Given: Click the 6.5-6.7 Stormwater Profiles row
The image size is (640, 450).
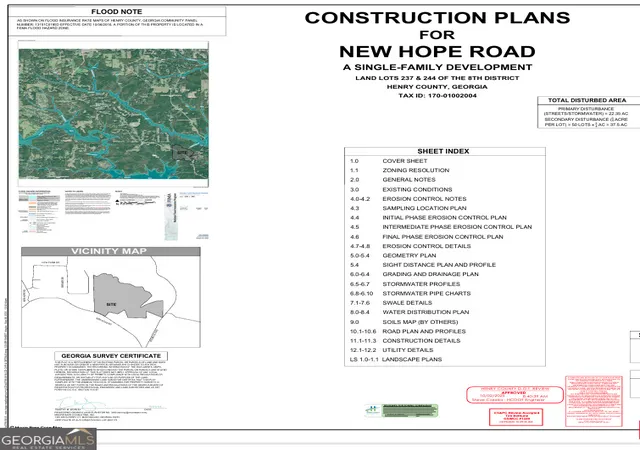Looking at the screenshot, I should [x=405, y=284].
